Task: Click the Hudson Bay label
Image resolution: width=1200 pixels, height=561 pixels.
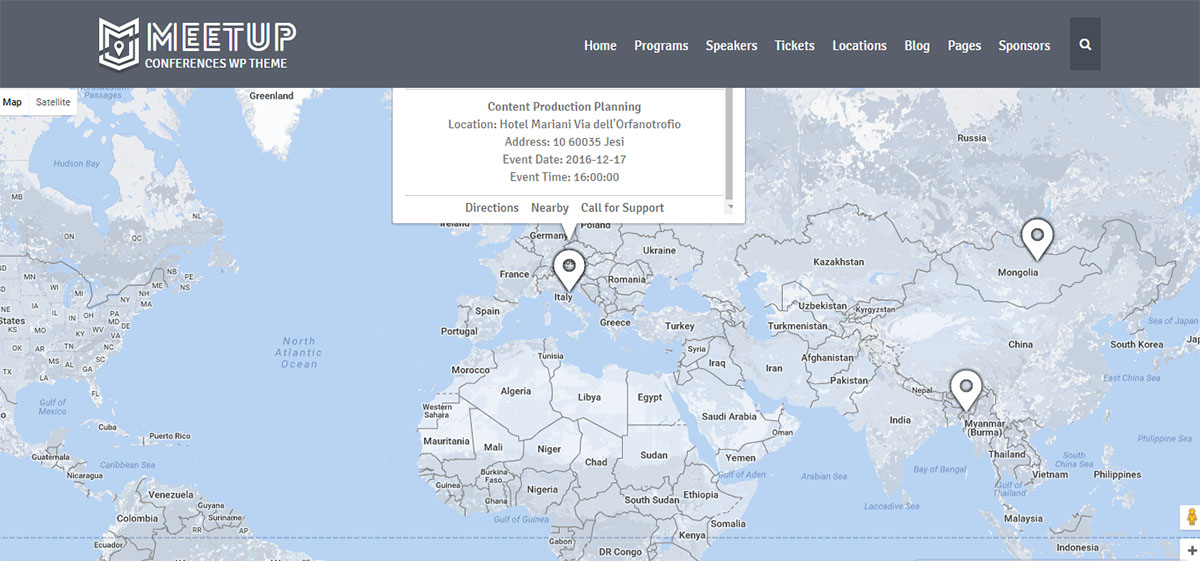Action: coord(76,163)
